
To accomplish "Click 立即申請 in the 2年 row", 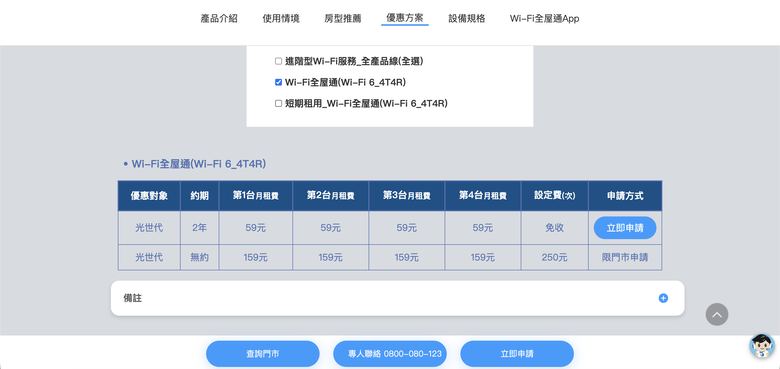I will (x=625, y=228).
